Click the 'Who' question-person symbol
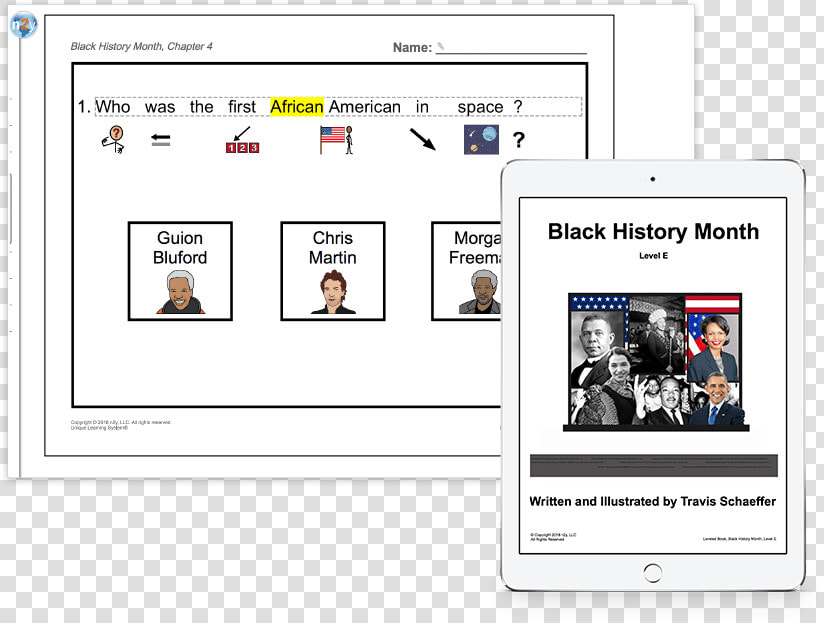This screenshot has height=623, width=824. click(x=114, y=140)
